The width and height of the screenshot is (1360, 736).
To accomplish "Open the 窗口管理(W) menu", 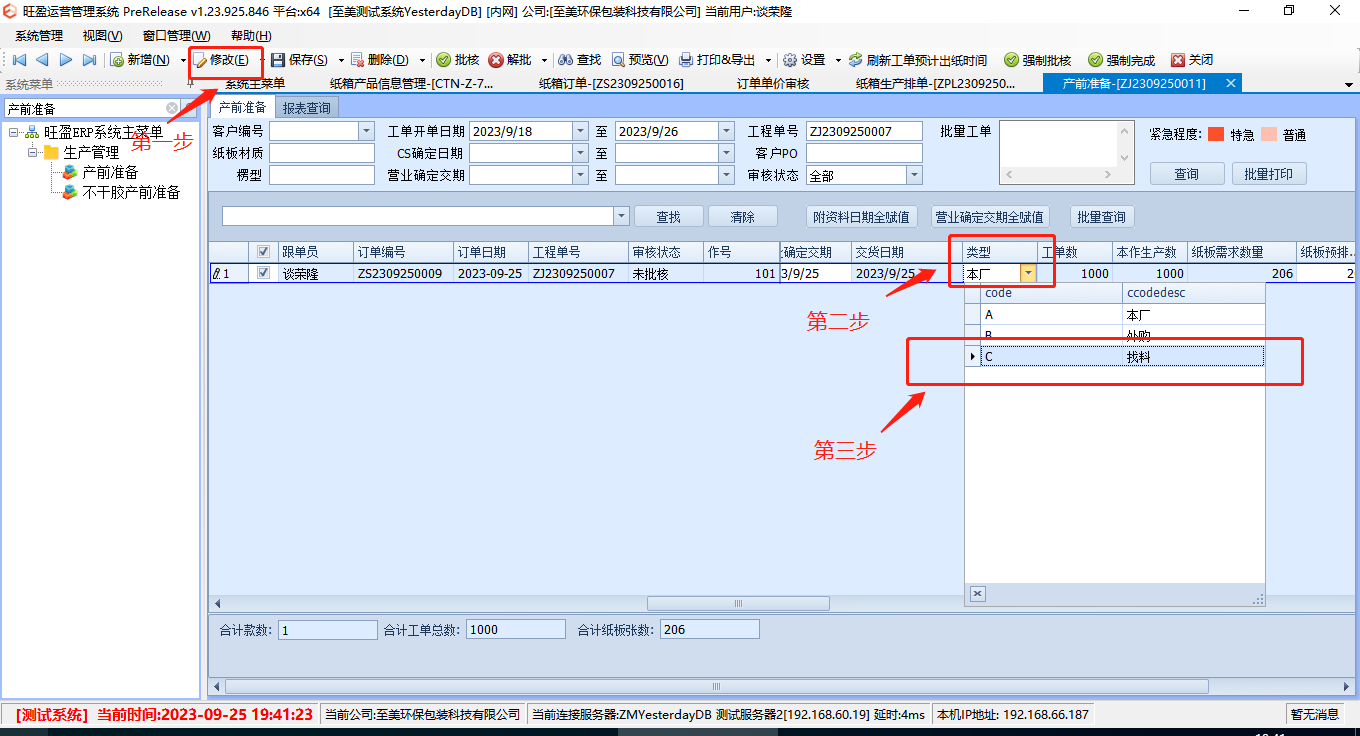I will [174, 35].
